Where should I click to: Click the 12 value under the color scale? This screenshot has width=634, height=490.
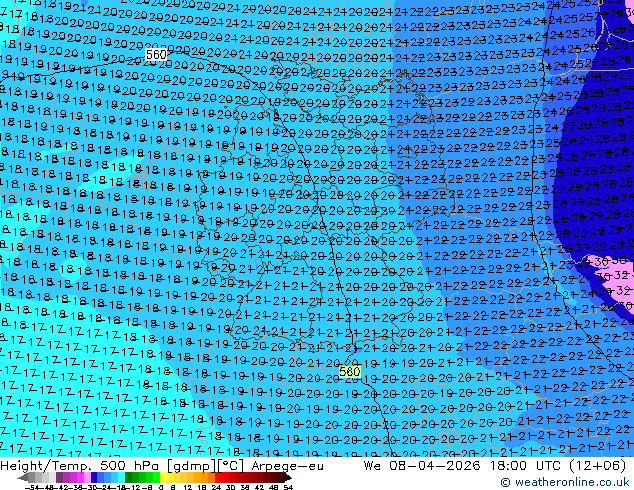pos(188,487)
